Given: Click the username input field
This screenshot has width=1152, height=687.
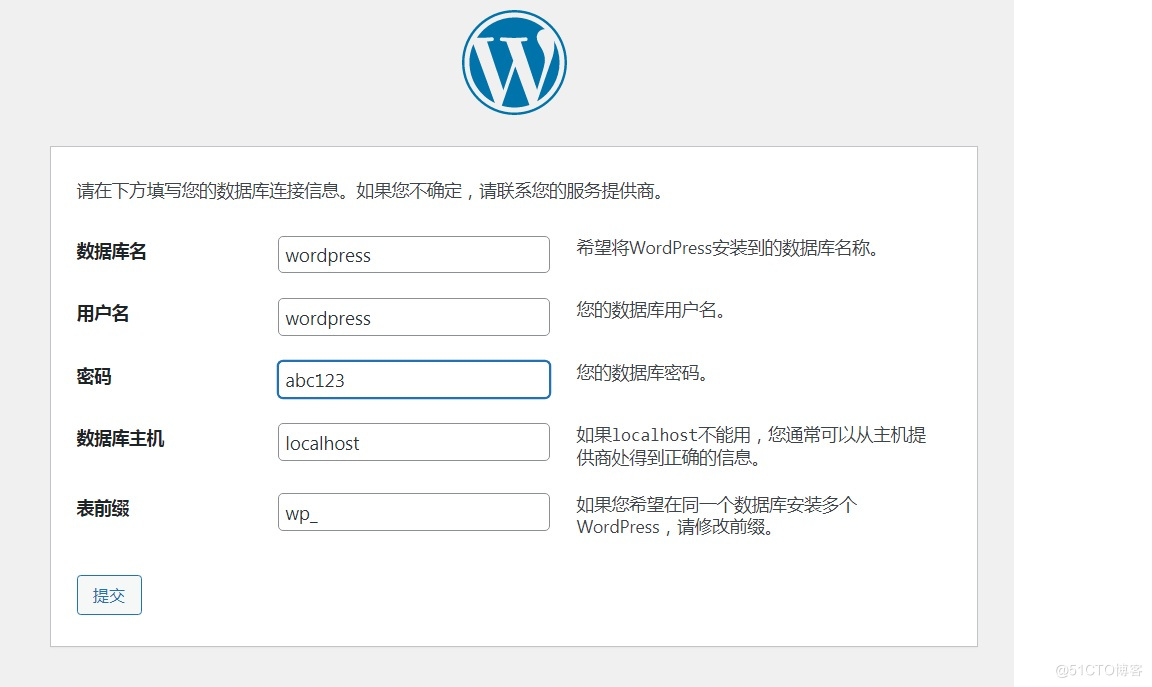Looking at the screenshot, I should point(414,317).
